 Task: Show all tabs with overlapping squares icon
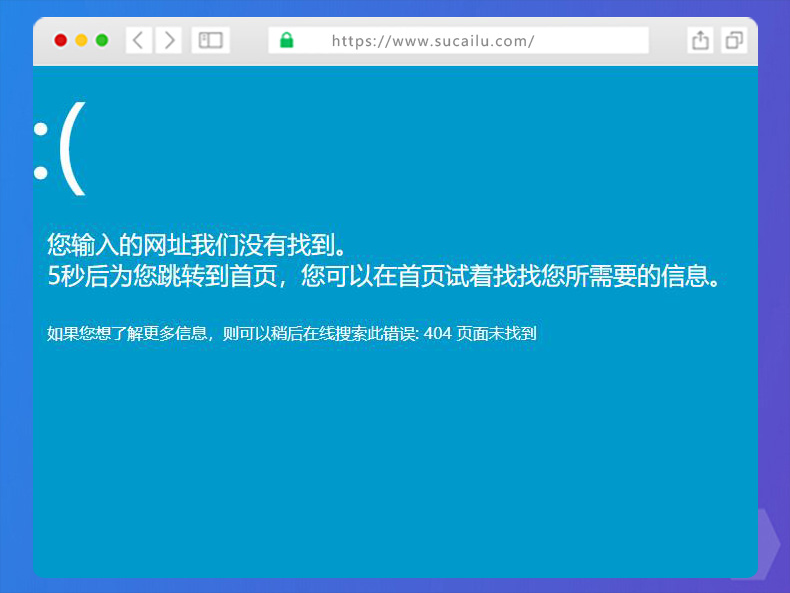tap(734, 40)
